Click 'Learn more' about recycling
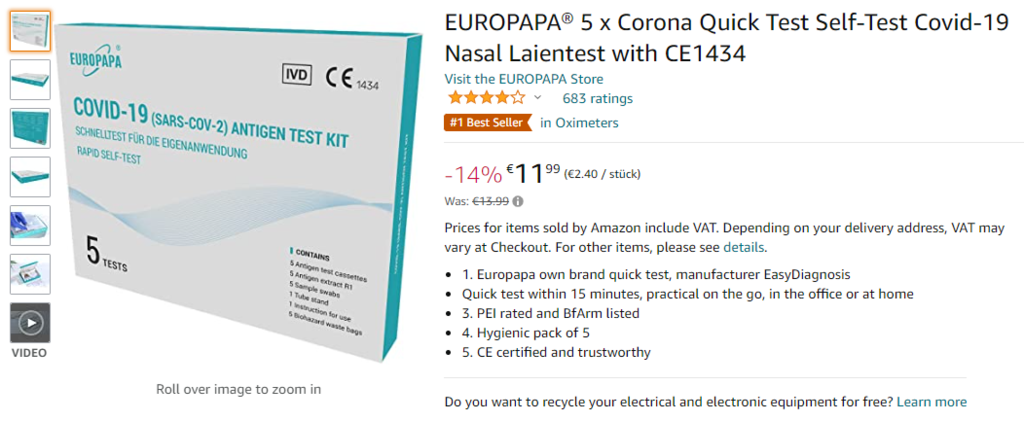The width and height of the screenshot is (1024, 421). click(x=931, y=402)
